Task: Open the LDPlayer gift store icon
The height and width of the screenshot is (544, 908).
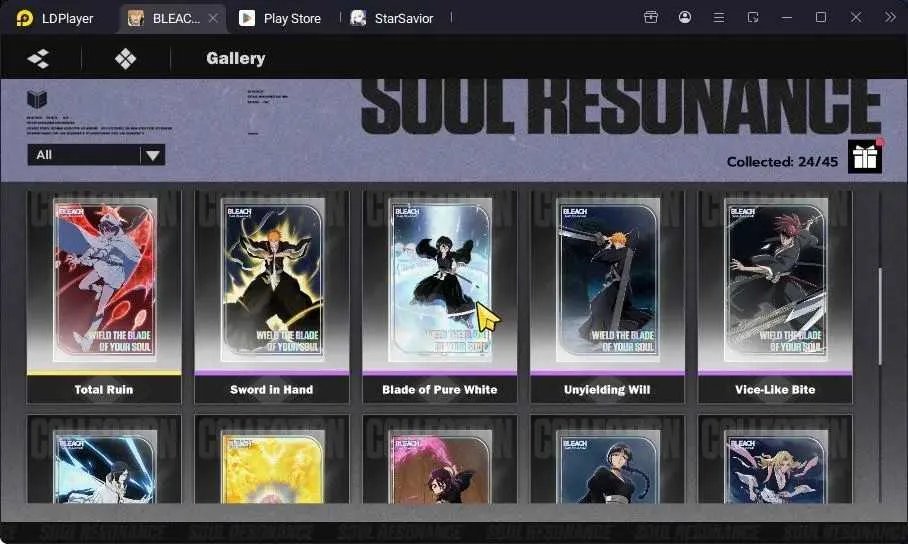Action: point(651,17)
